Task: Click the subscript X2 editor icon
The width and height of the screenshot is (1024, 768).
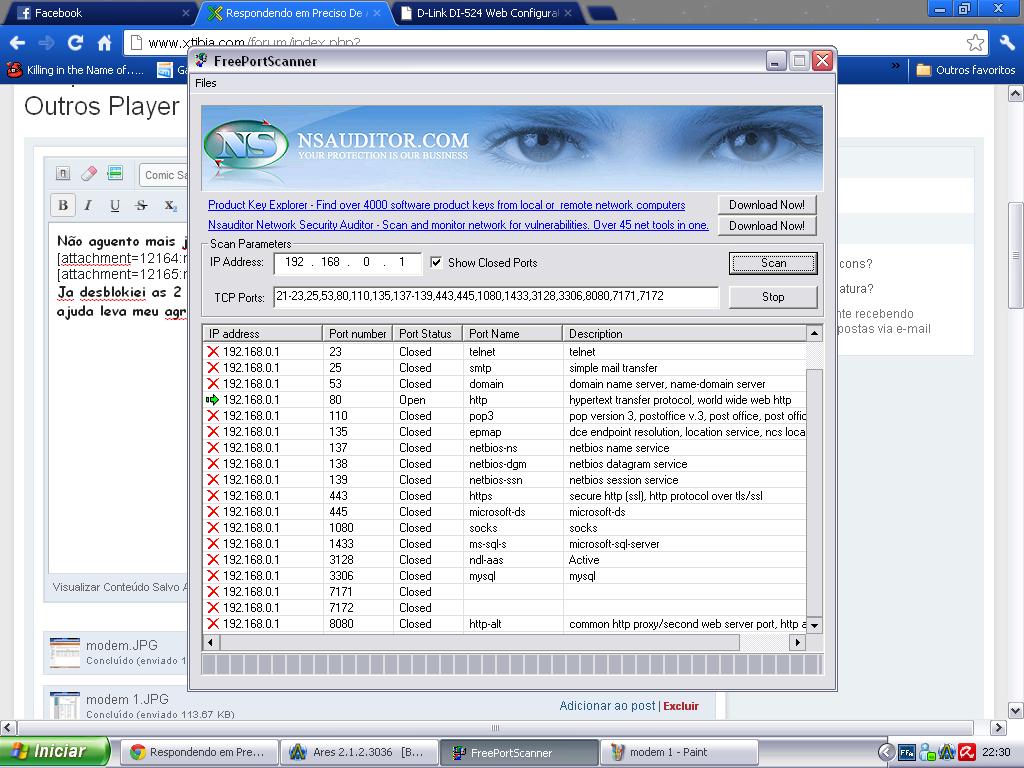Action: [170, 205]
